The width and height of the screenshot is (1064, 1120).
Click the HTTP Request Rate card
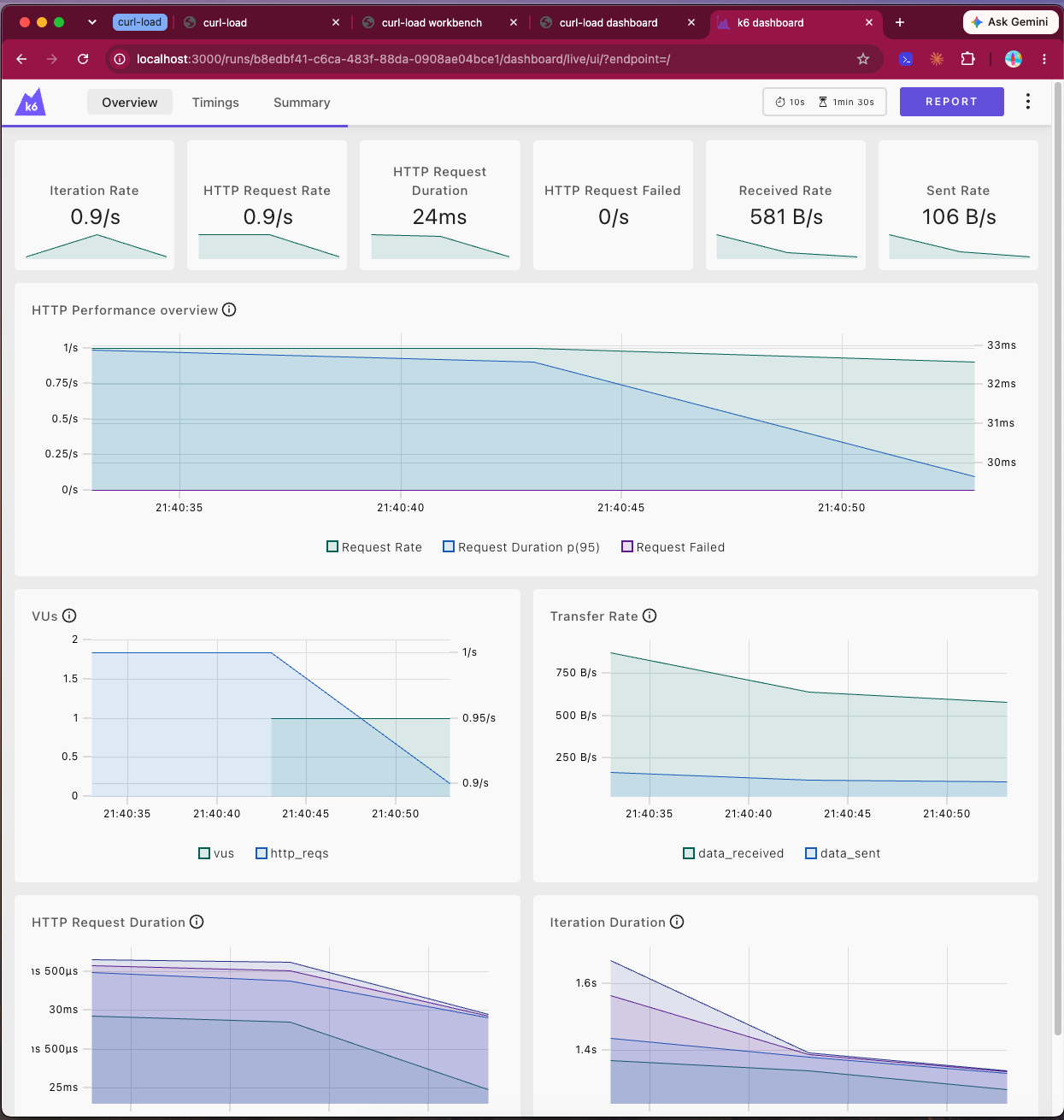coord(267,205)
